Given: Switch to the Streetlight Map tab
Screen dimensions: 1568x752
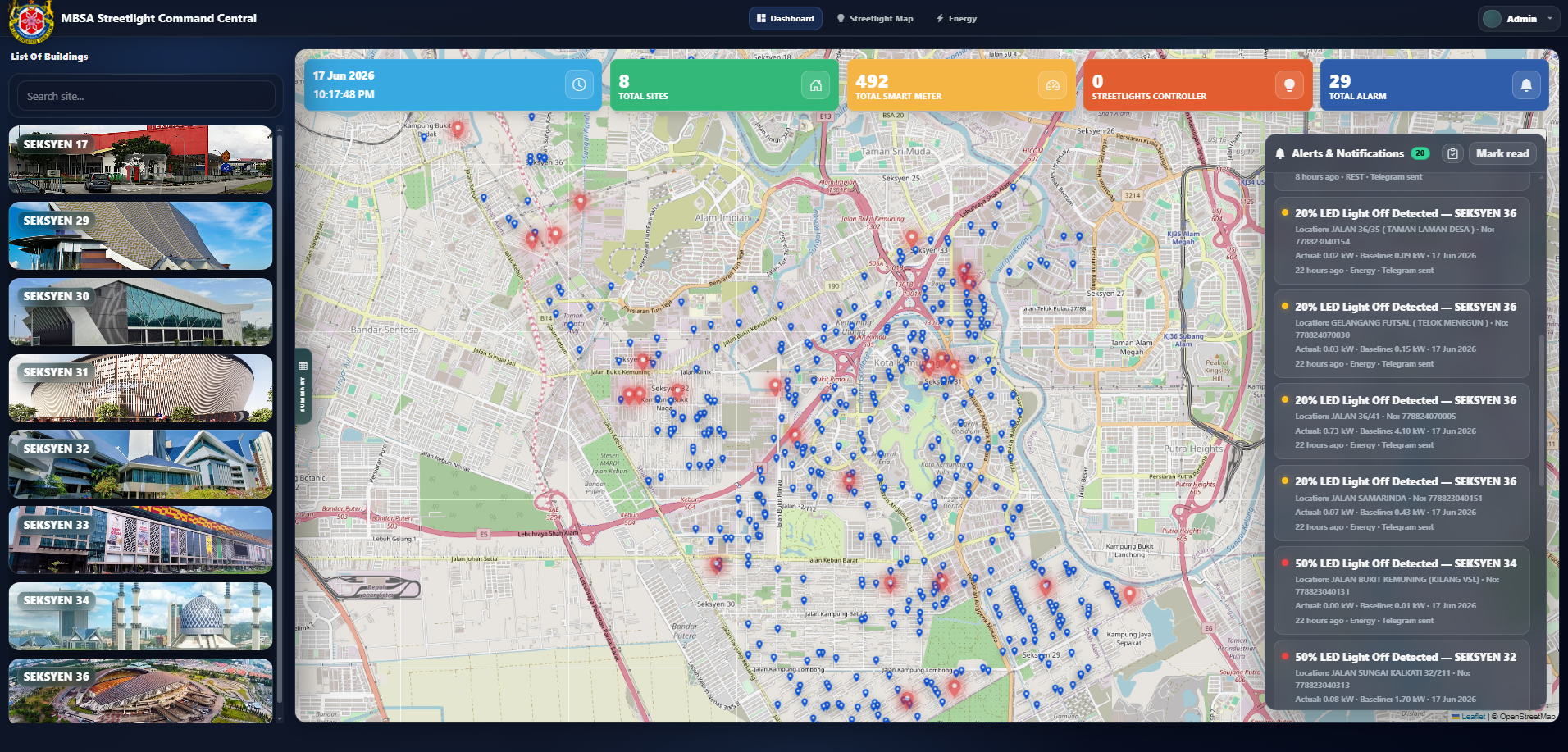Looking at the screenshot, I should (875, 18).
